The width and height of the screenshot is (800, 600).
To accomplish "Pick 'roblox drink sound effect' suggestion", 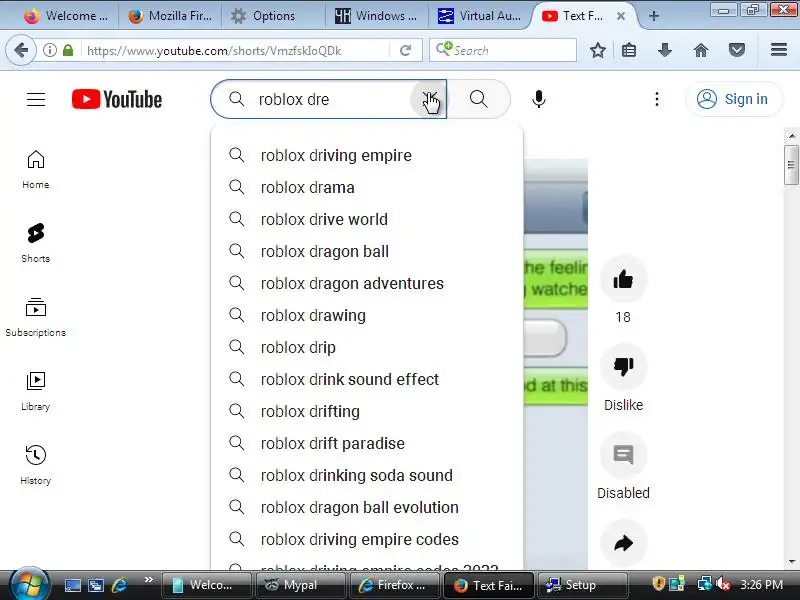I will [366, 380].
